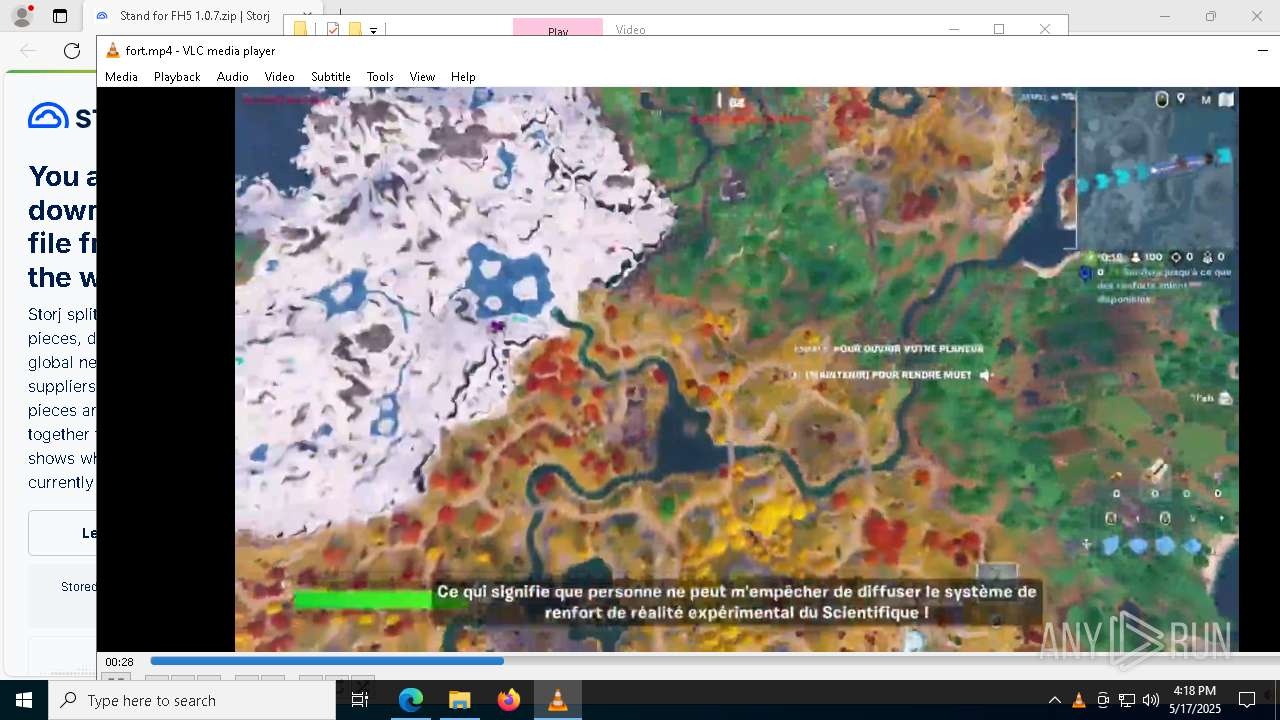Click Properties checkmark icon in Explorer quick access
The image size is (1280, 720).
[x=333, y=29]
